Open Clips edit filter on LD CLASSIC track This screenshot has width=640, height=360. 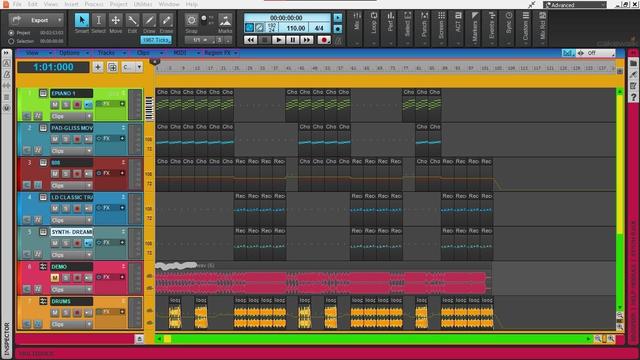(x=71, y=220)
